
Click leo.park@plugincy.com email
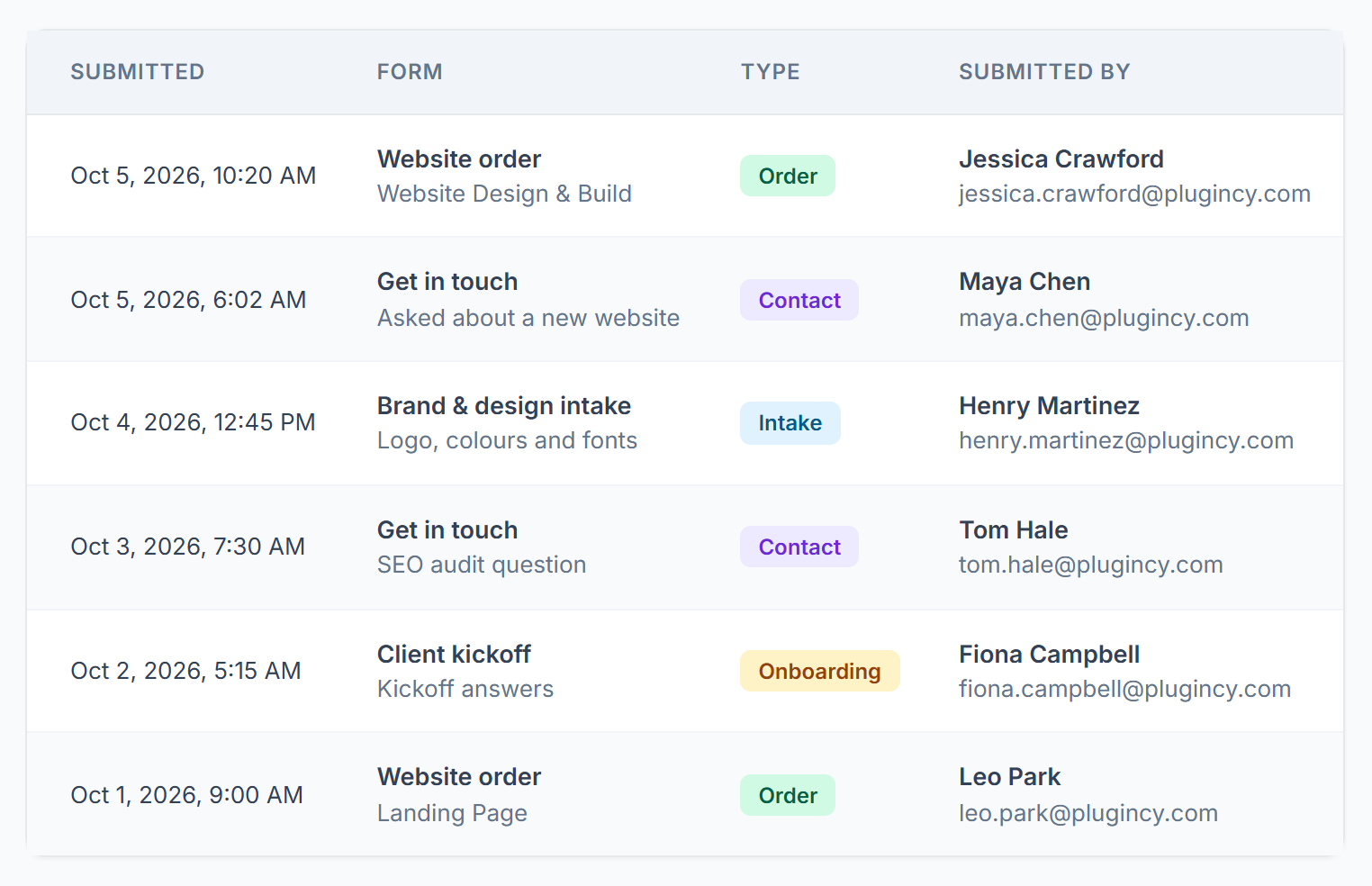[1088, 813]
